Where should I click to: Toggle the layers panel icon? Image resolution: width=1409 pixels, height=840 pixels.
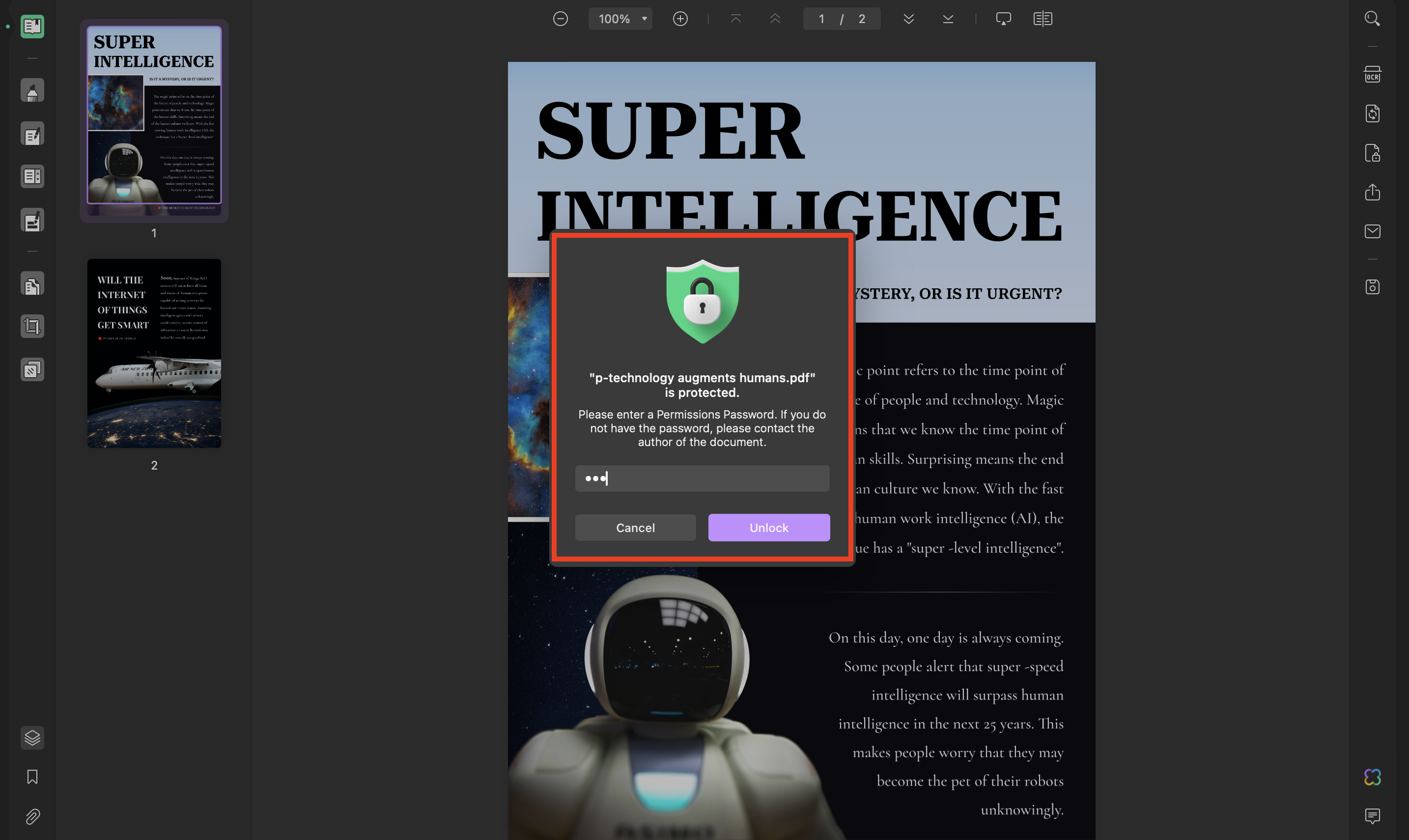coord(32,737)
